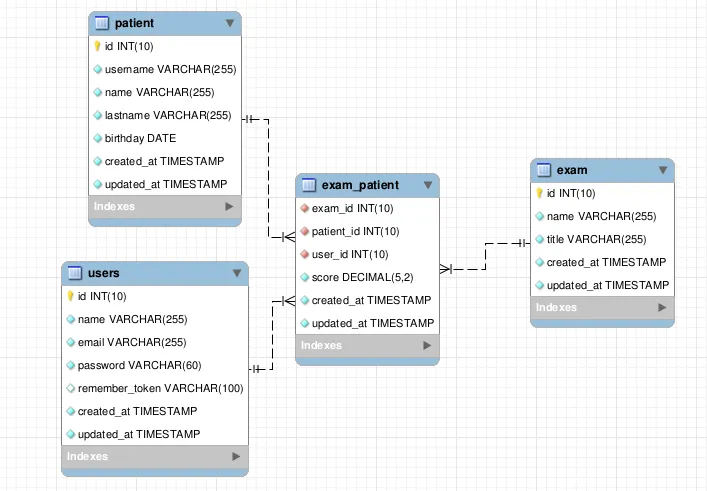Screen dimensions: 707x491
Task: Click diamond icon beside lastname column
Action: tap(97, 115)
